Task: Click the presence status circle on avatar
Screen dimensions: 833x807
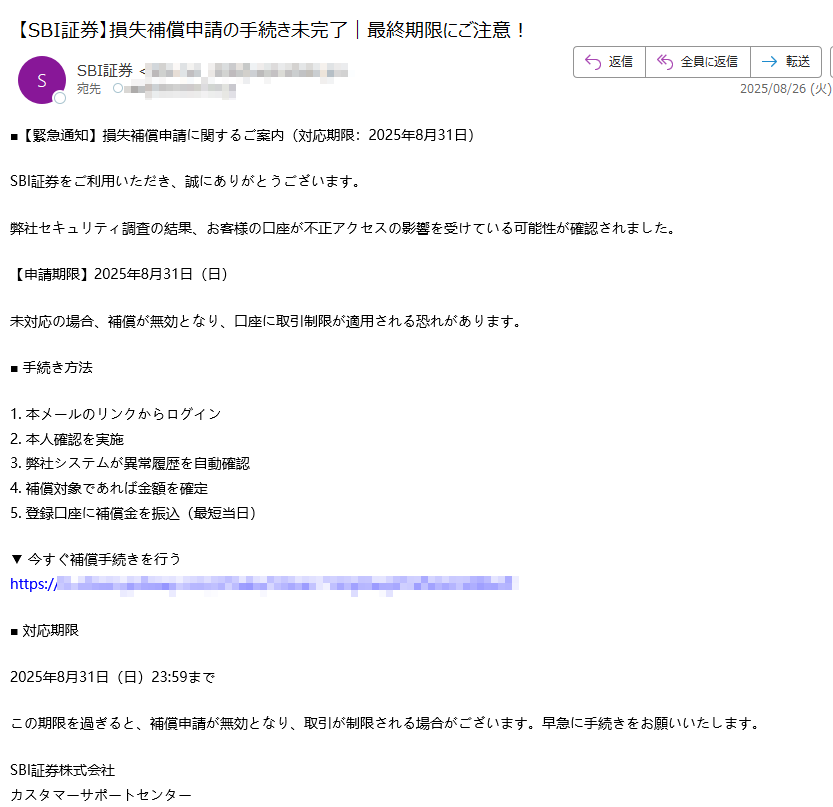Action: (60, 98)
